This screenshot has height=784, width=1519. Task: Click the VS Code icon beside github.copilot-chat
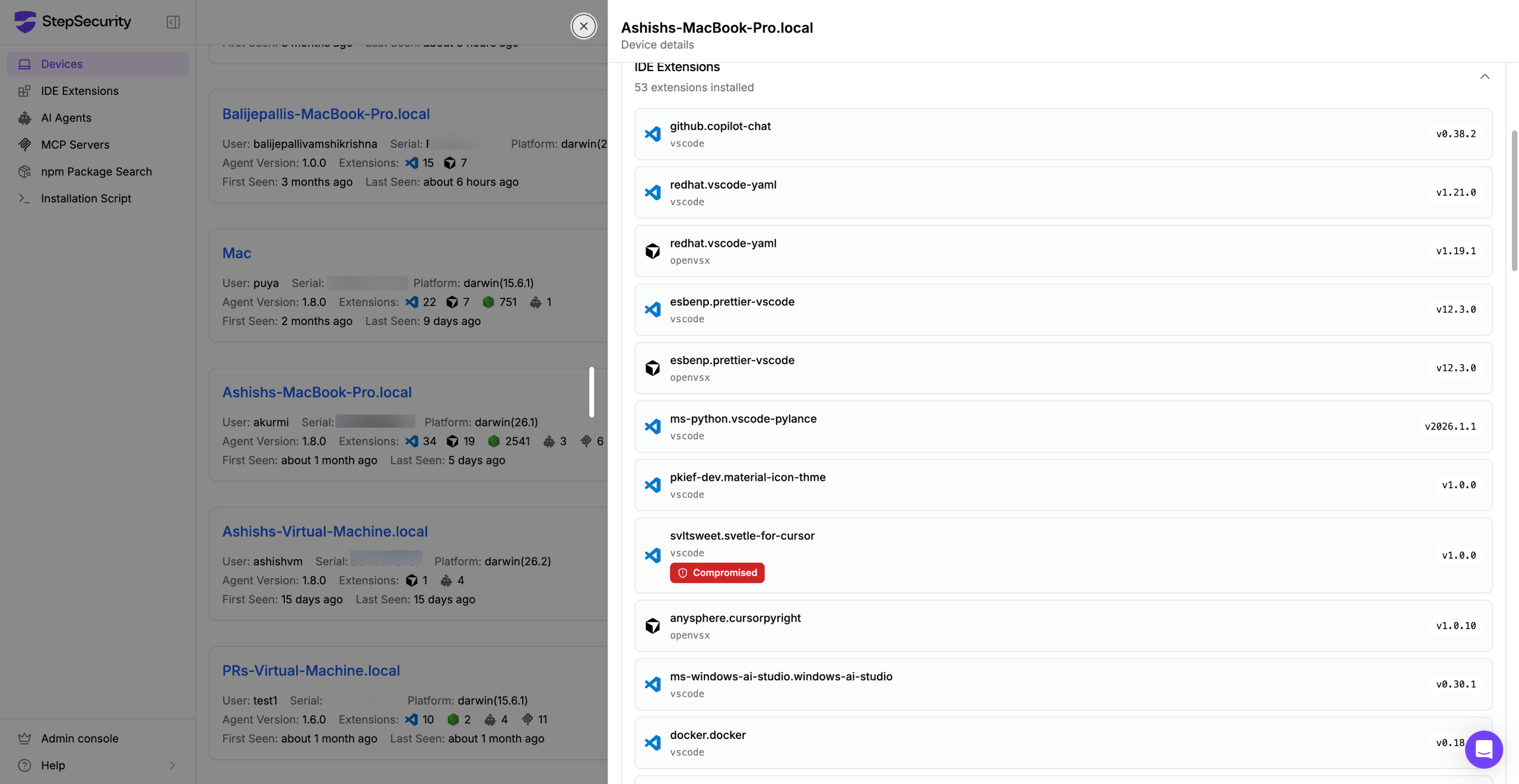[653, 134]
